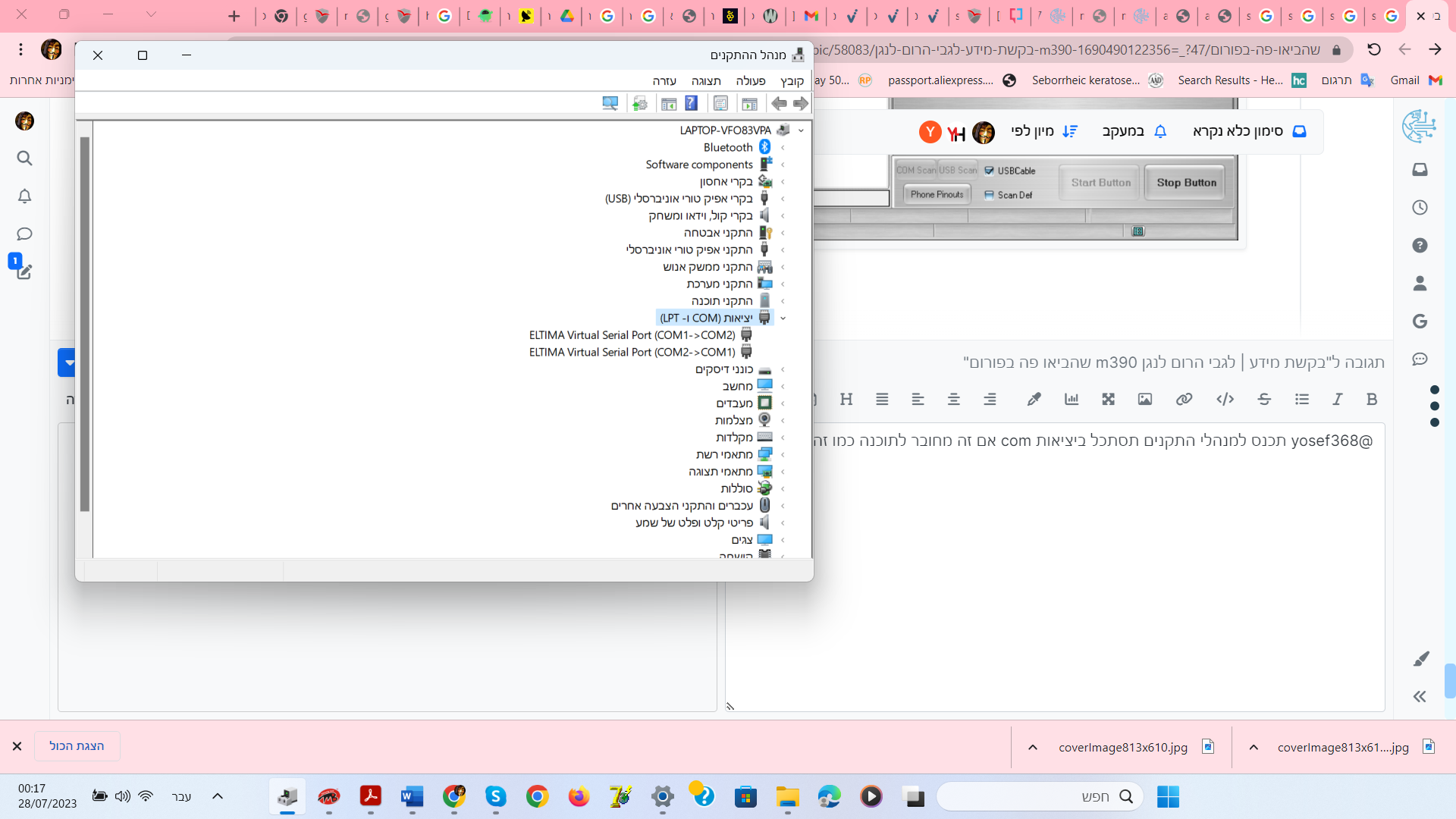
Task: Open chat bubble icon in the forum left sidebar
Action: click(24, 234)
